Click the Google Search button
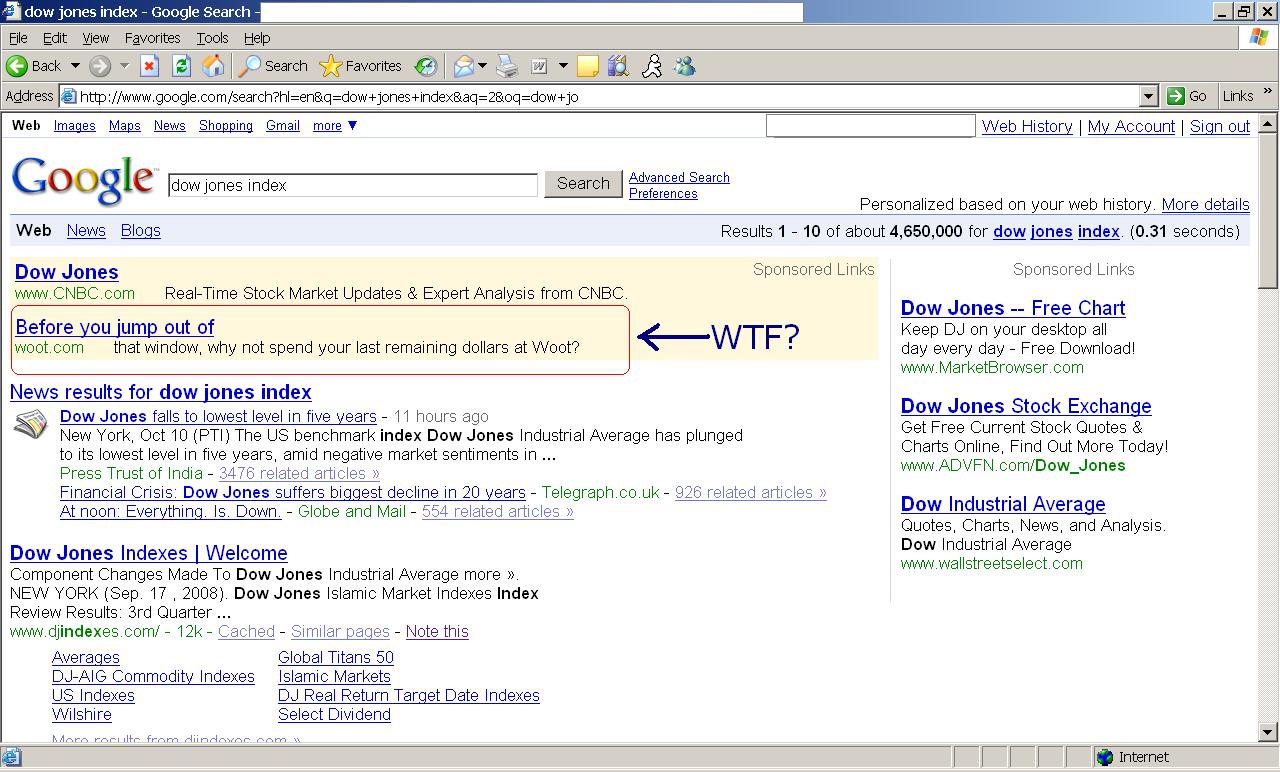Screen dimensions: 1280x772 tap(583, 184)
